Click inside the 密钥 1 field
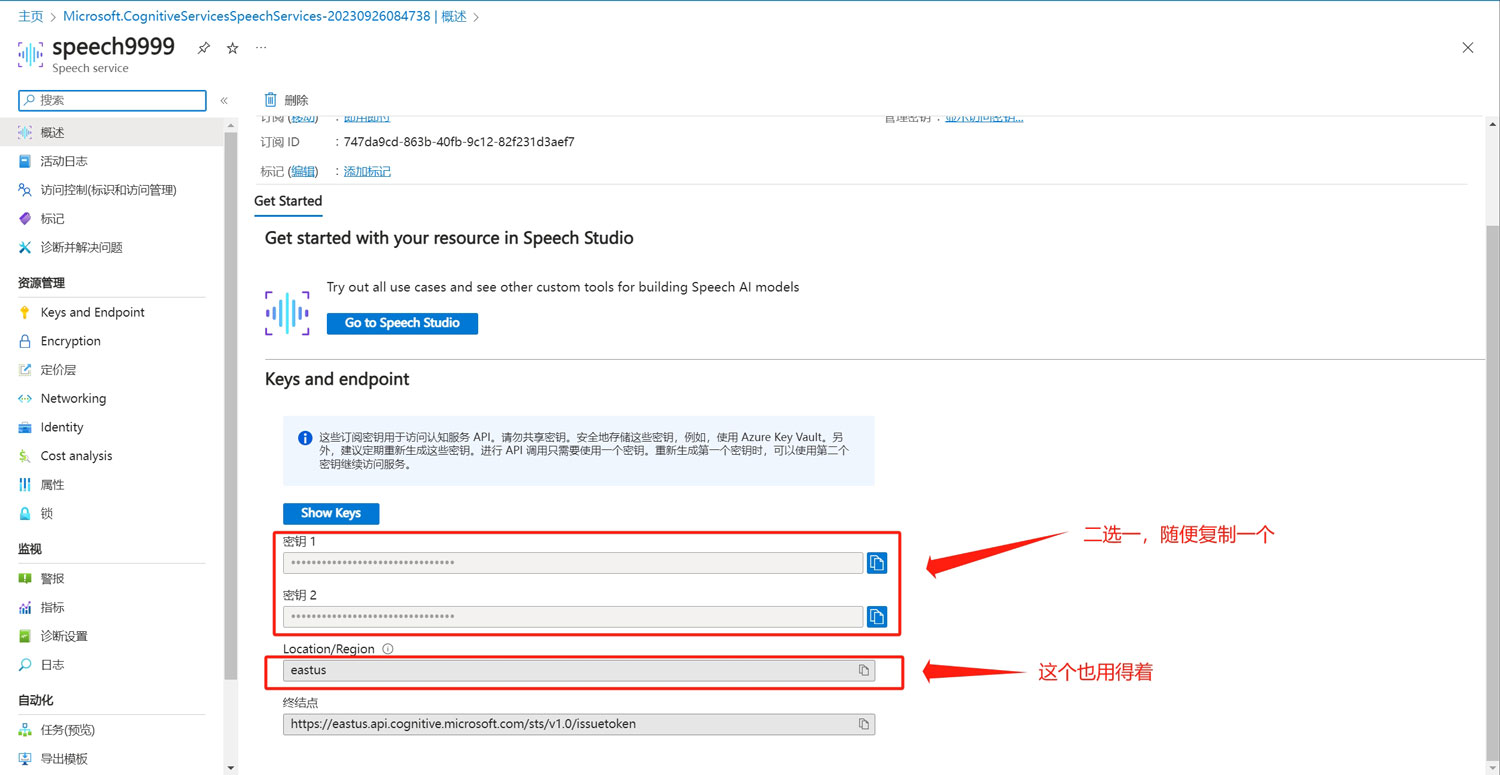The image size is (1500, 775). click(x=573, y=563)
